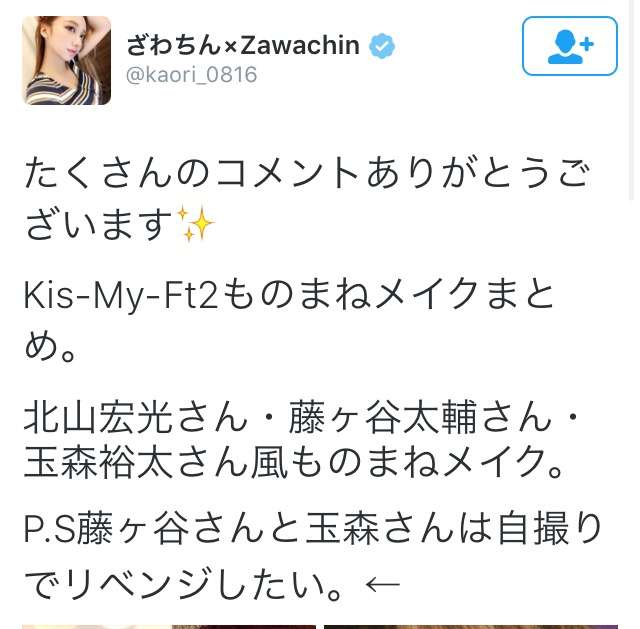Open the @kaori_0816 handle
Image resolution: width=640 pixels, height=629 pixels.
point(191,75)
